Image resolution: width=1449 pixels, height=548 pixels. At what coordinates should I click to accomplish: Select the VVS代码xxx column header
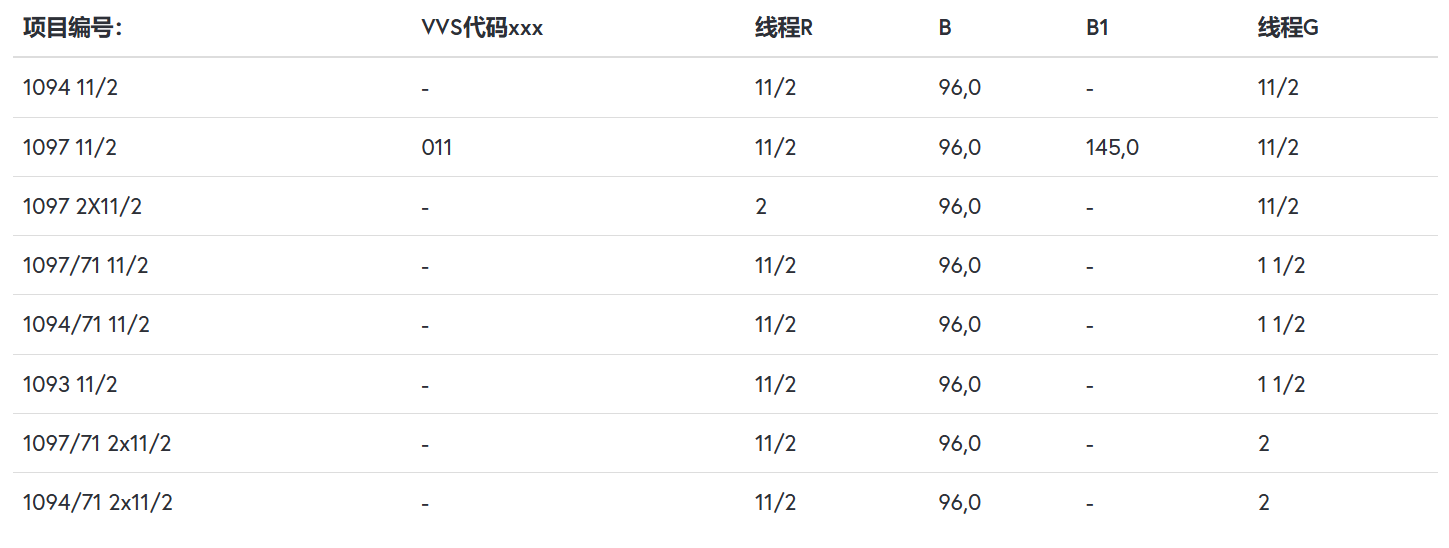tap(482, 28)
